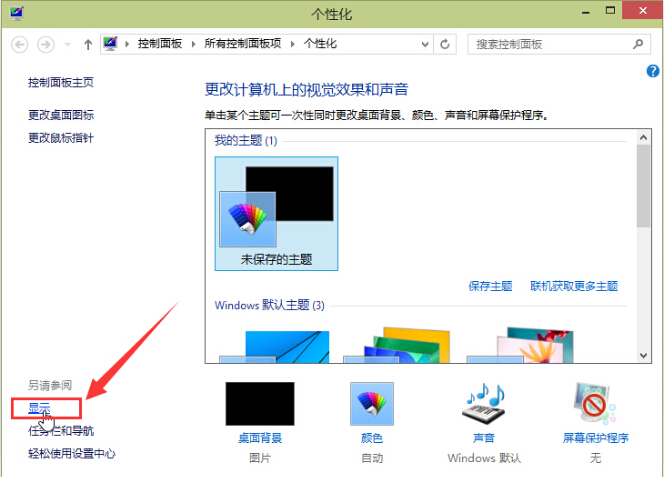664x477 pixels.
Task: Click the refresh button beside address bar
Action: (x=445, y=44)
